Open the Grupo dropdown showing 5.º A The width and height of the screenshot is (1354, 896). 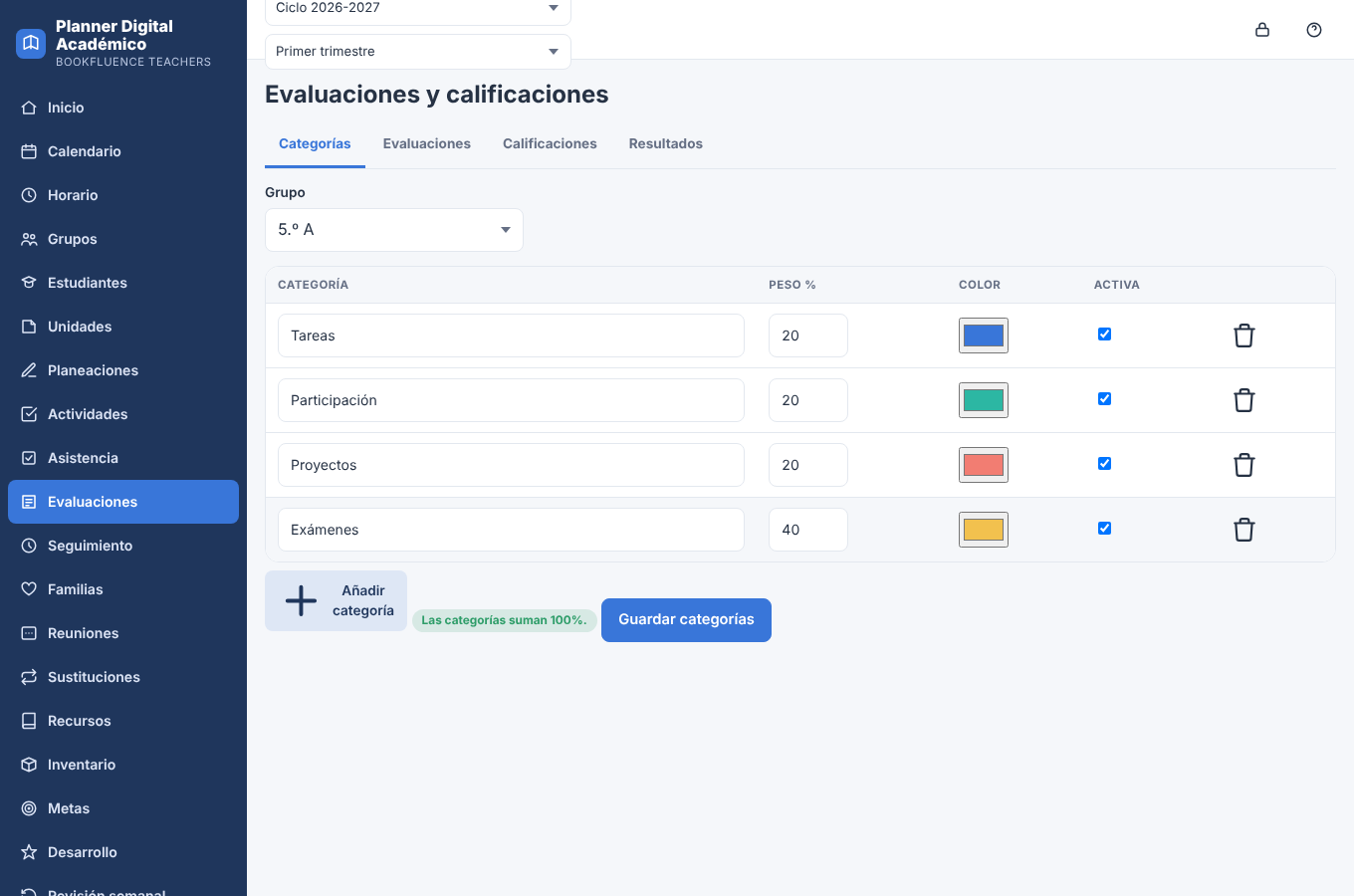pos(394,230)
